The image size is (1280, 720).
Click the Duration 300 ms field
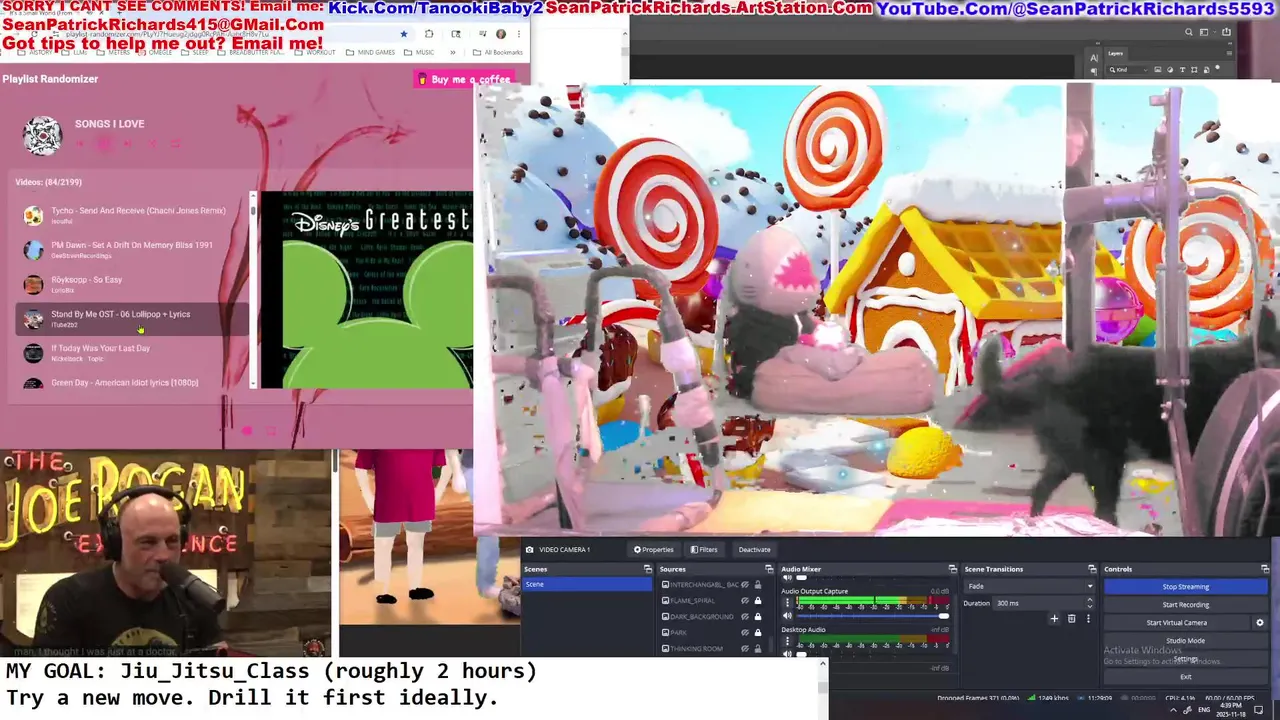1044,603
